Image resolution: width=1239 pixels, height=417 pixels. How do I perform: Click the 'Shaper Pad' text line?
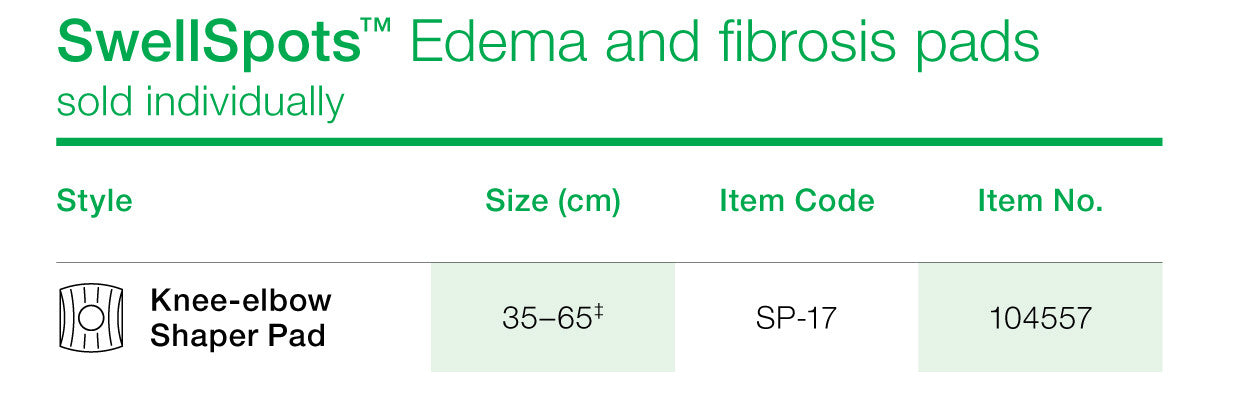point(238,336)
